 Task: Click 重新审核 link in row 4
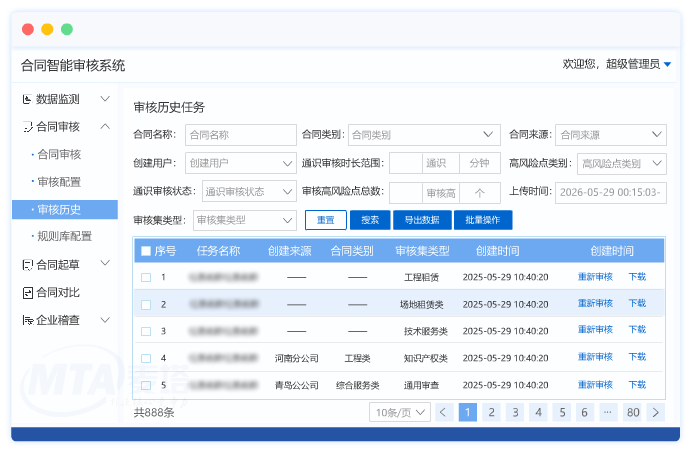pos(595,357)
